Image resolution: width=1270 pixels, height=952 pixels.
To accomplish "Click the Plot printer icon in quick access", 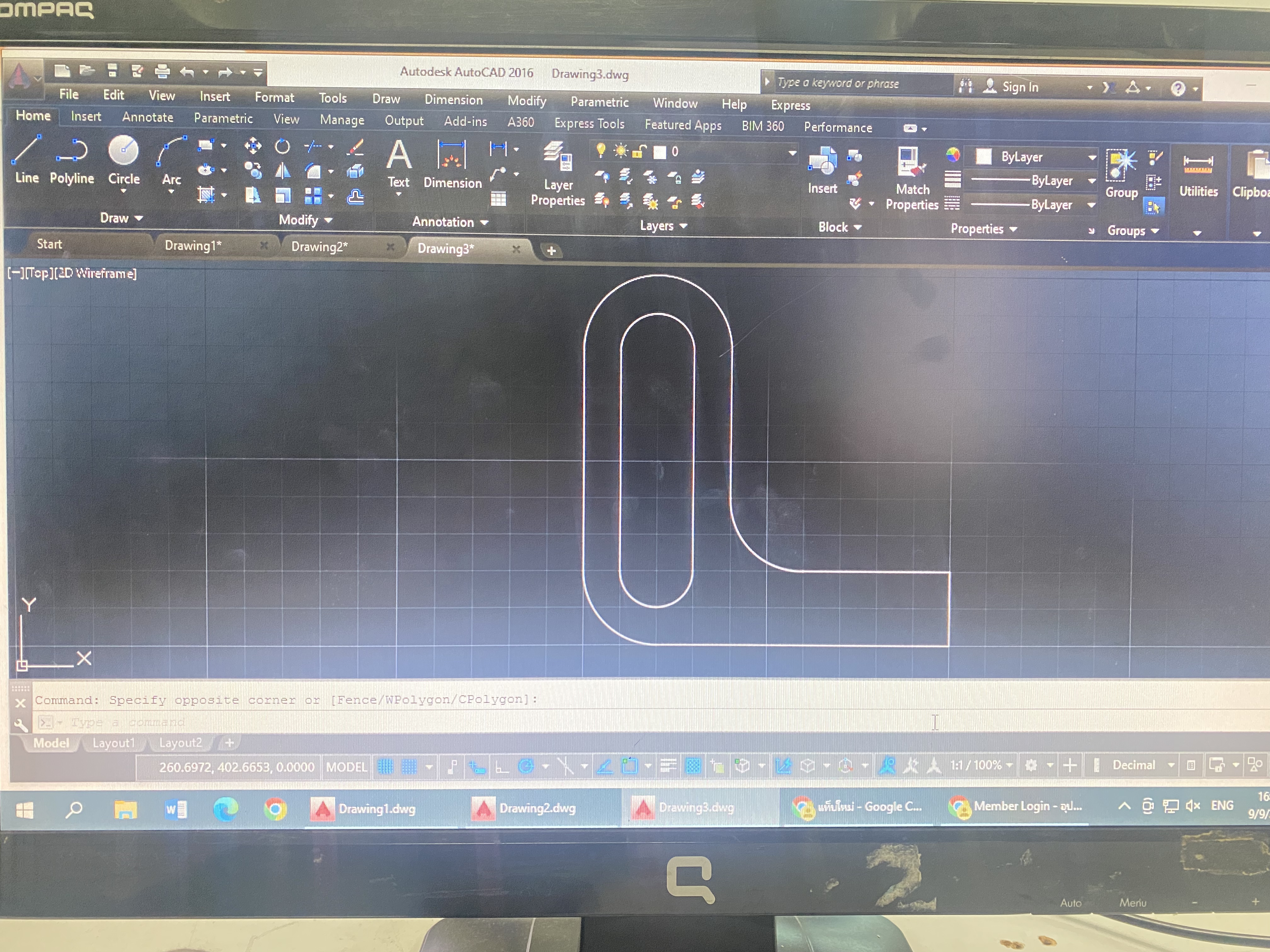I will pos(163,71).
